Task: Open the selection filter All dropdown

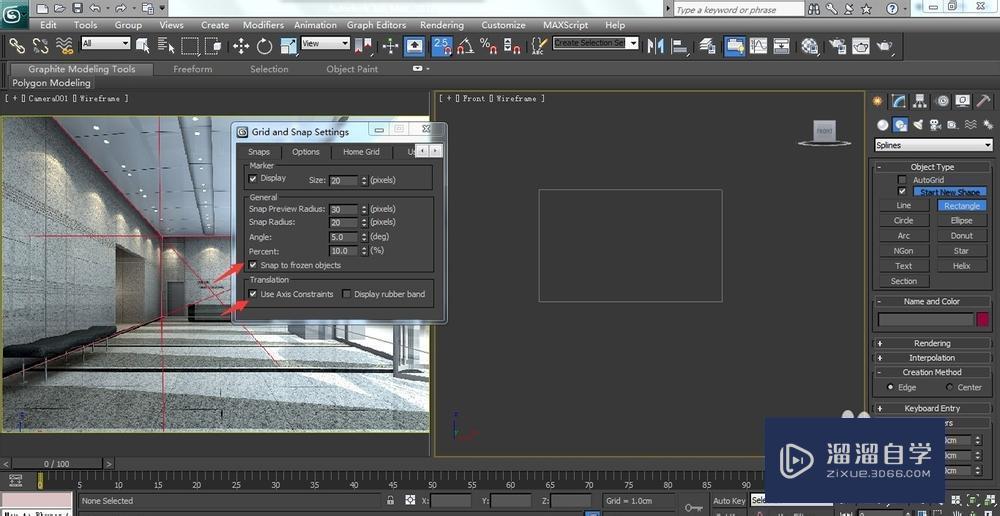Action: 106,43
